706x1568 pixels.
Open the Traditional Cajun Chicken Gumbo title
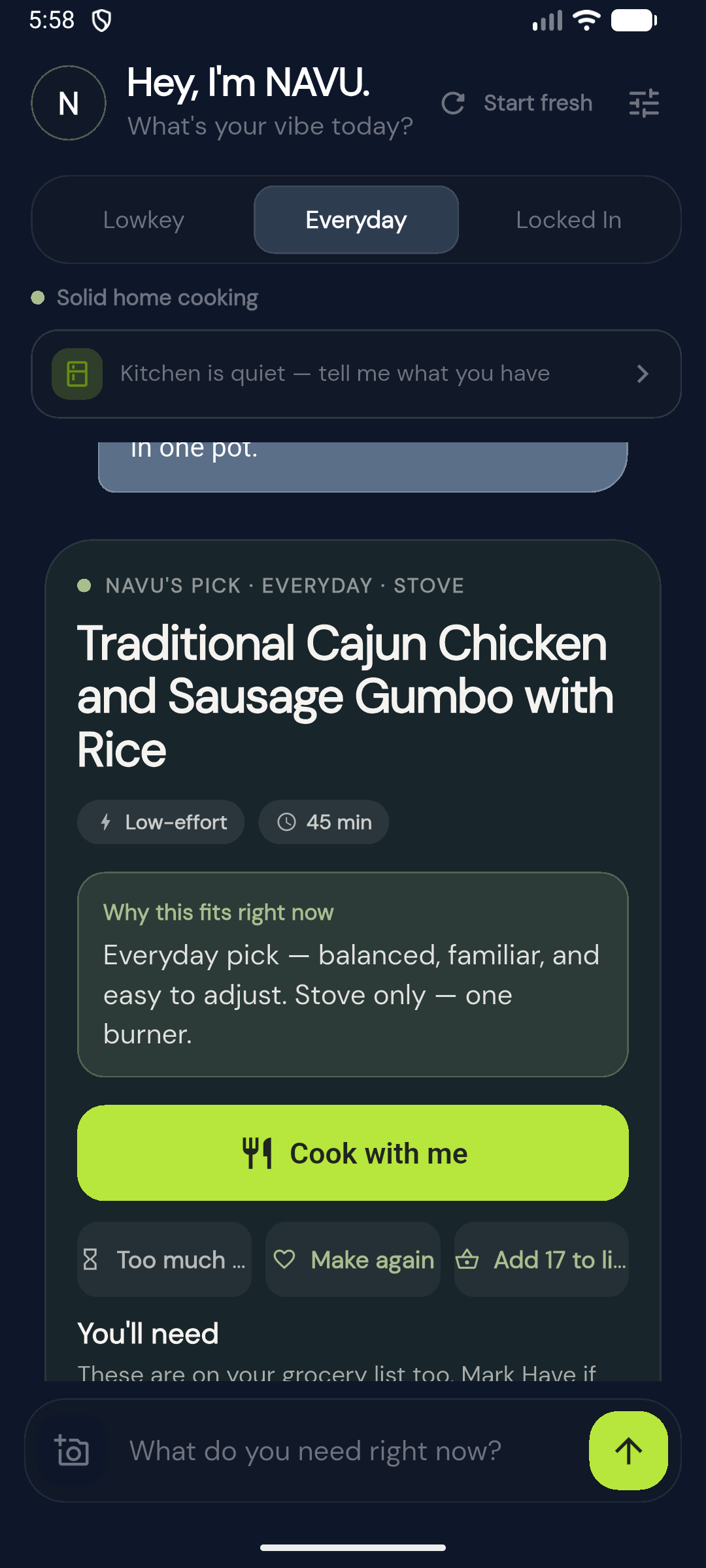pos(346,696)
